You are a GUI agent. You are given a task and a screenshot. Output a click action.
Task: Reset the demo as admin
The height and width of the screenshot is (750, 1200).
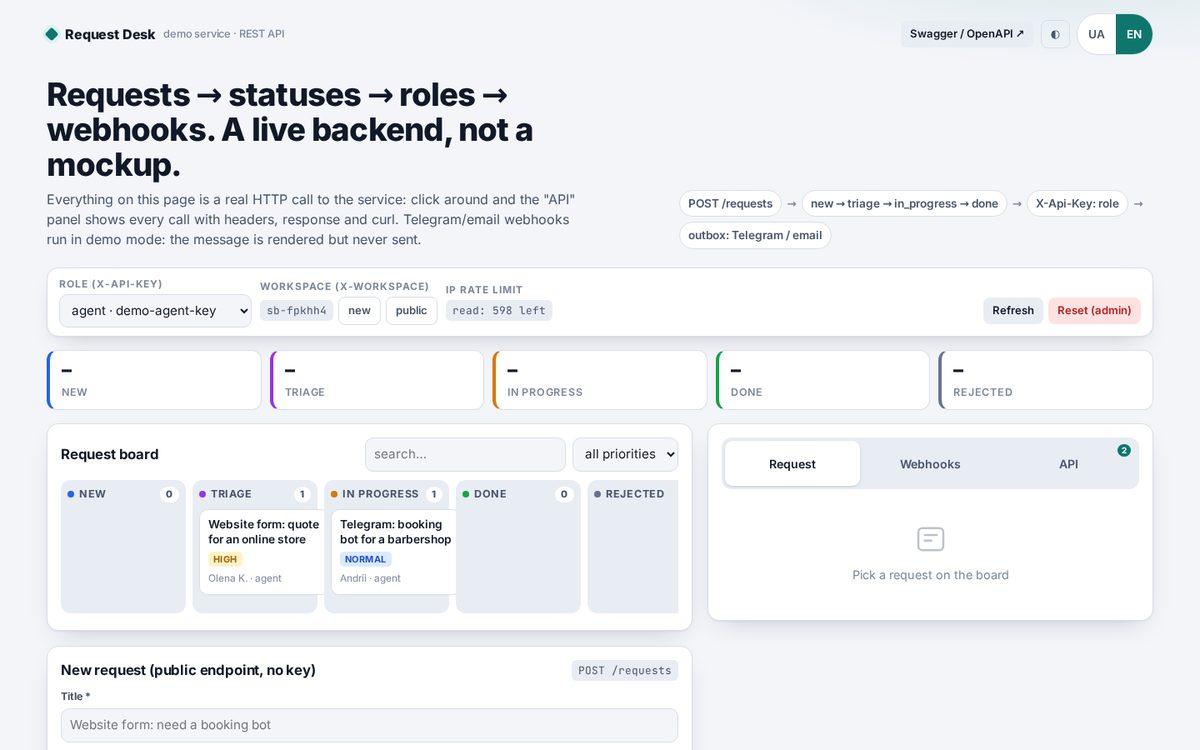click(x=1094, y=311)
